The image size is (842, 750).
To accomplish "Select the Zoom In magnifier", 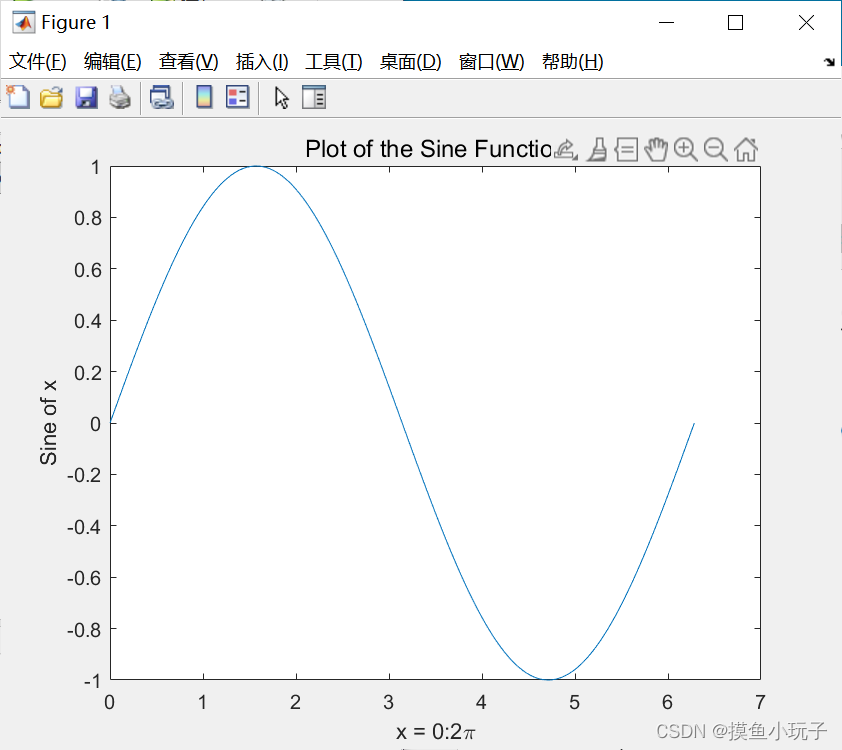I will (686, 149).
